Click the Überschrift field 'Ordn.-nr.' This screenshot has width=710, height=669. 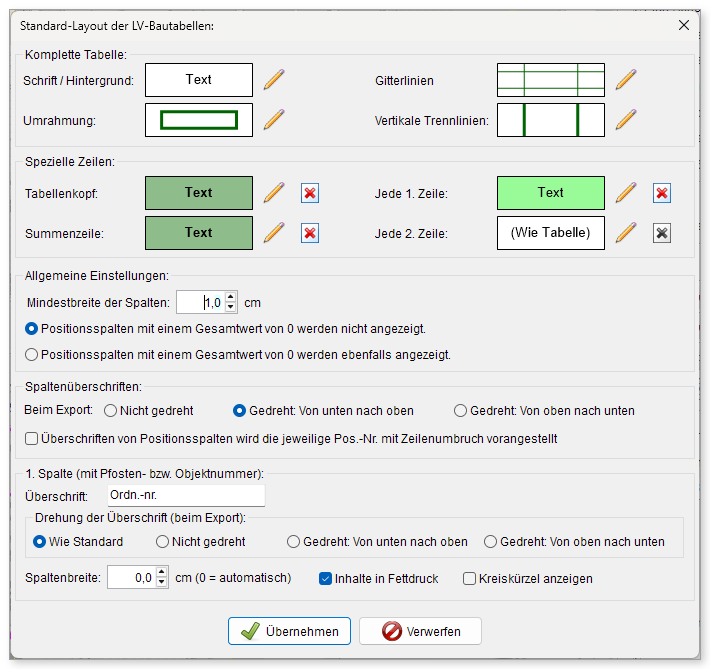coord(186,496)
